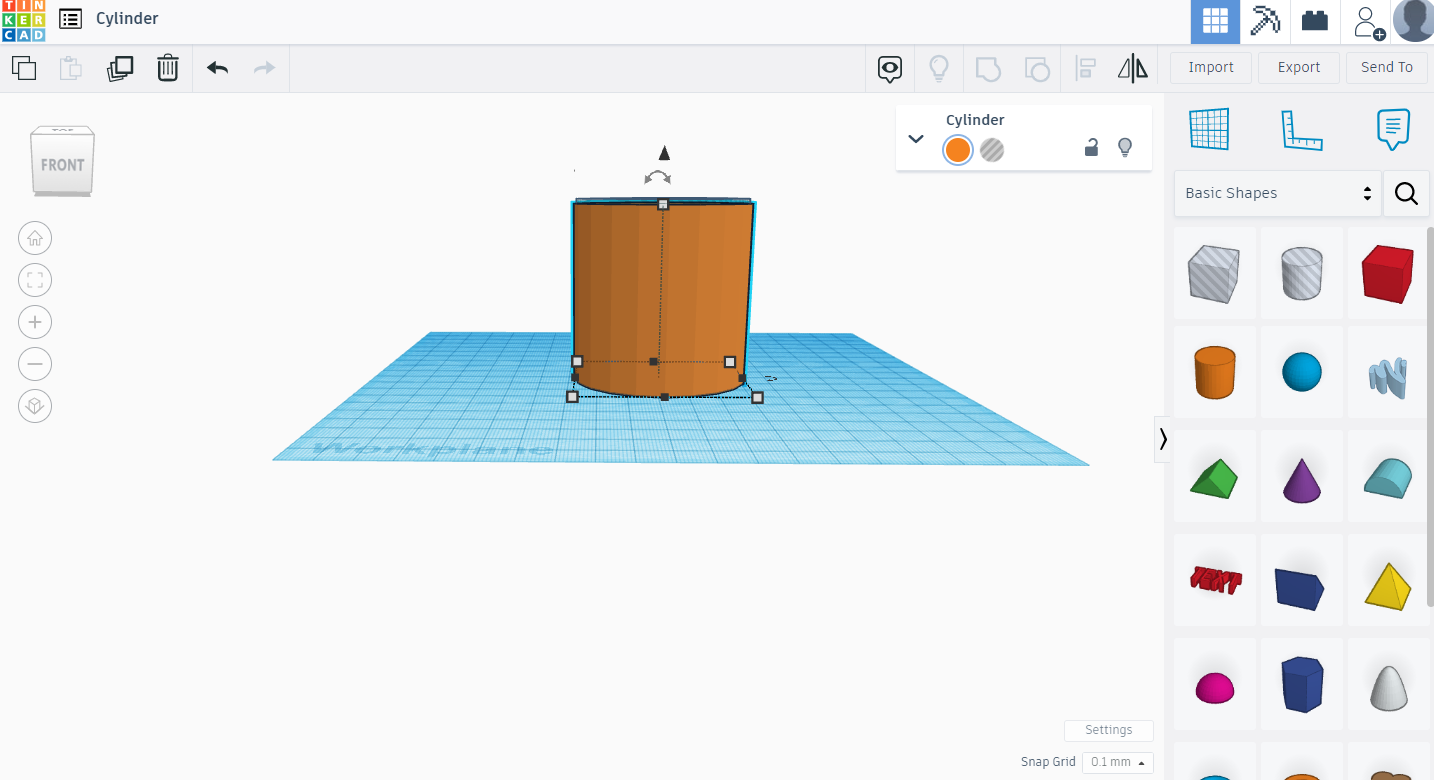Click the Fit view to selection icon

[x=35, y=280]
